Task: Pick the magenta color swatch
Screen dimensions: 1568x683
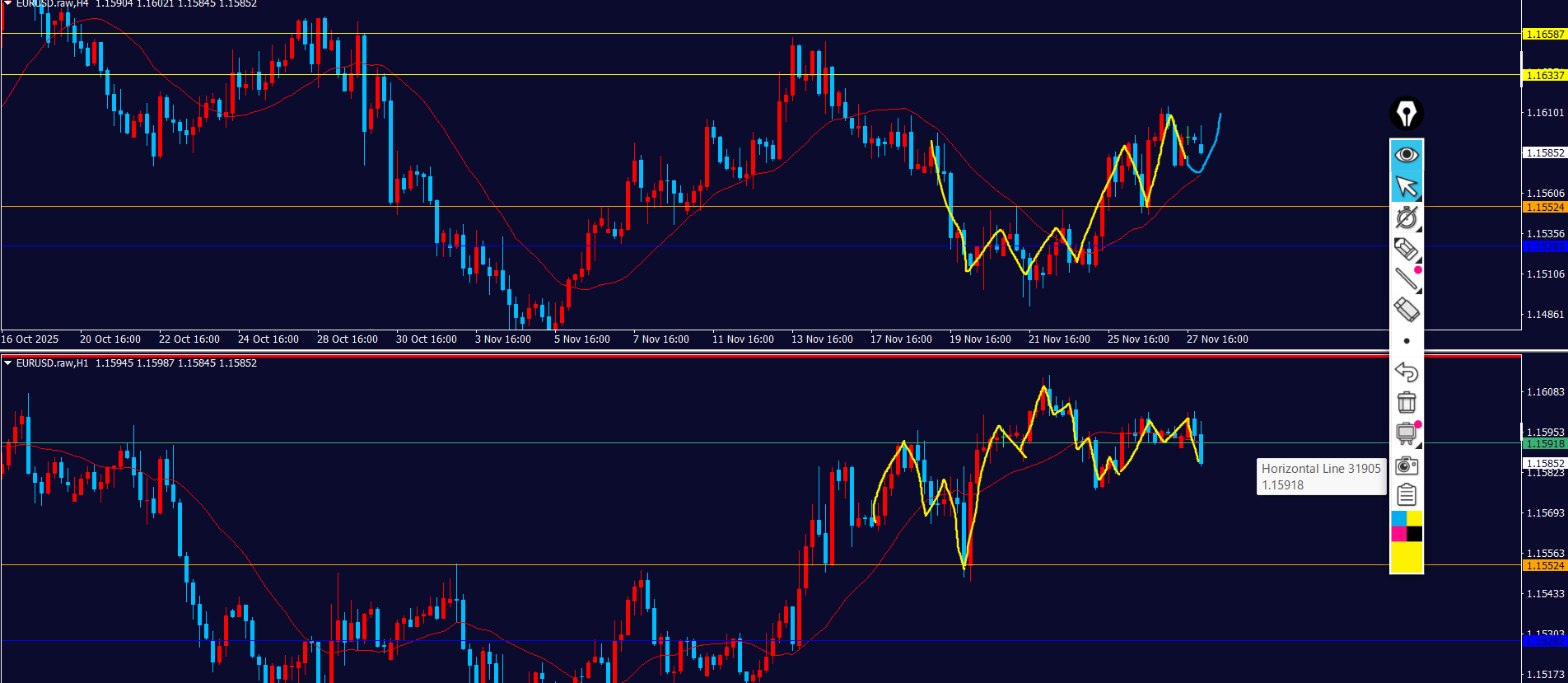Action: click(x=1398, y=534)
